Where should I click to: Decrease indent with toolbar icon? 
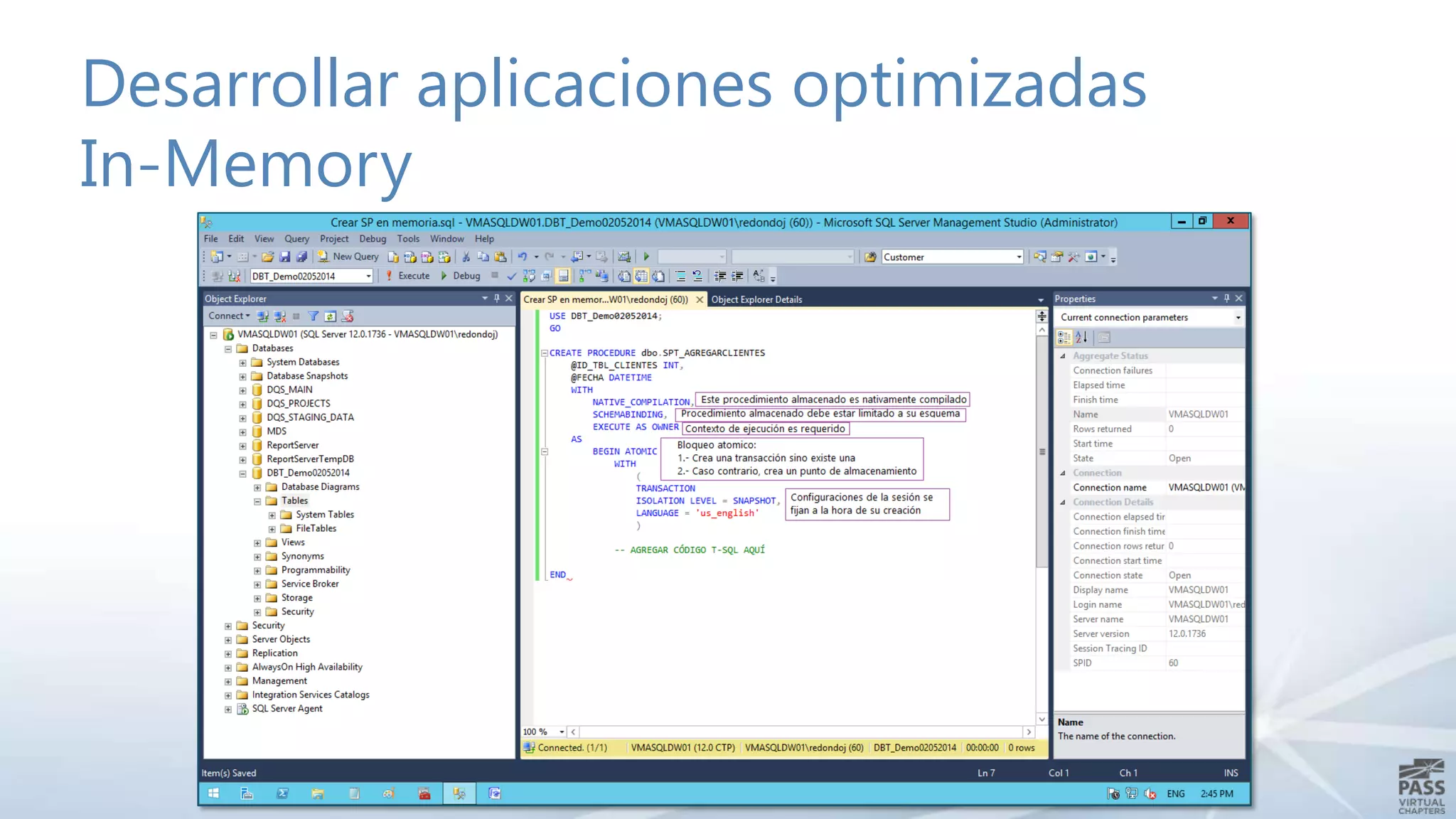pyautogui.click(x=720, y=276)
